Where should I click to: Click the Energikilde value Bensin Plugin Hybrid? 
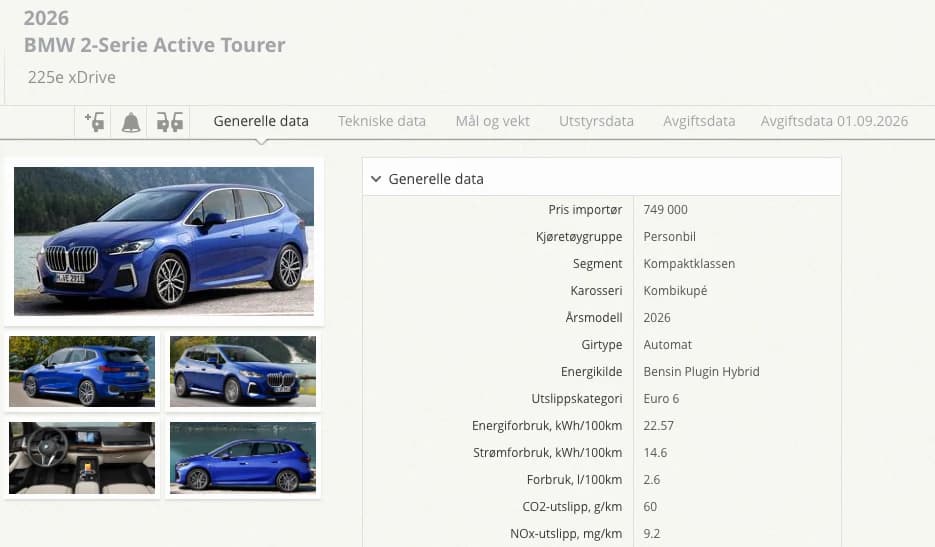tap(701, 372)
